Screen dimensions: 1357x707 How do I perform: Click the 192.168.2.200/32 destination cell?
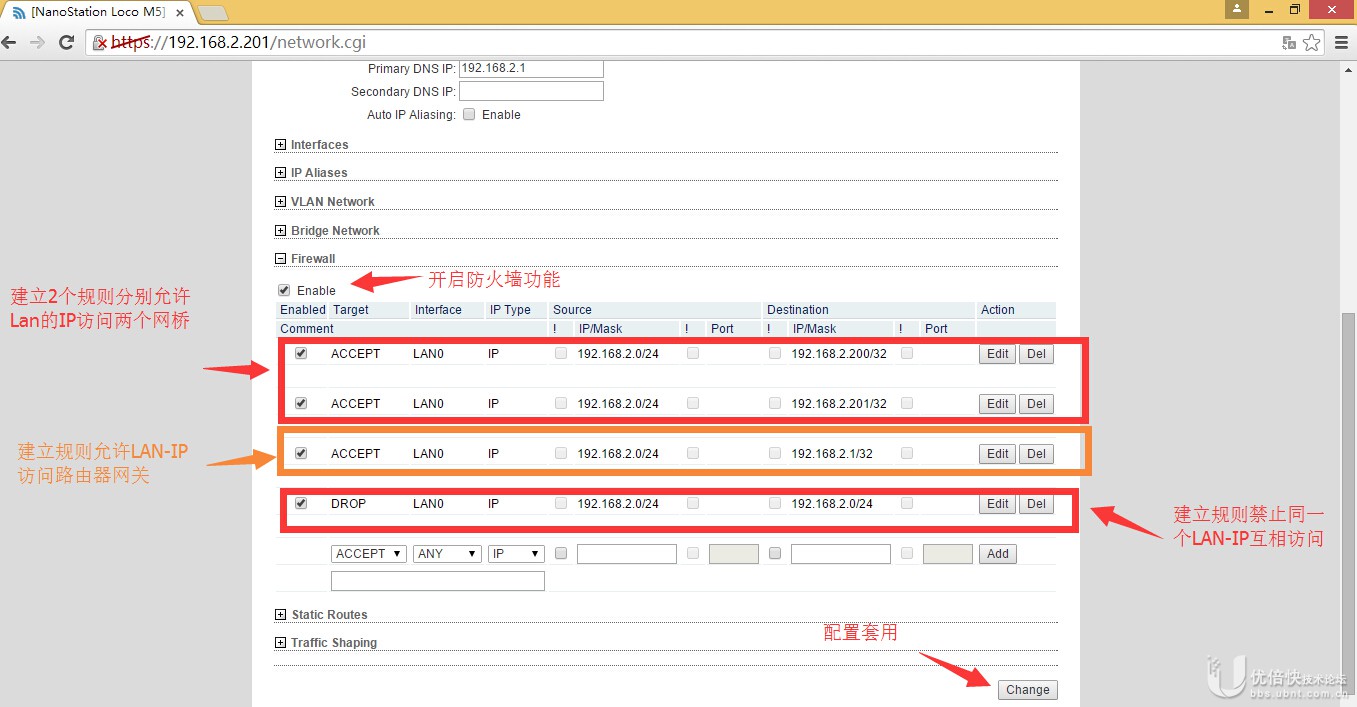tap(839, 353)
